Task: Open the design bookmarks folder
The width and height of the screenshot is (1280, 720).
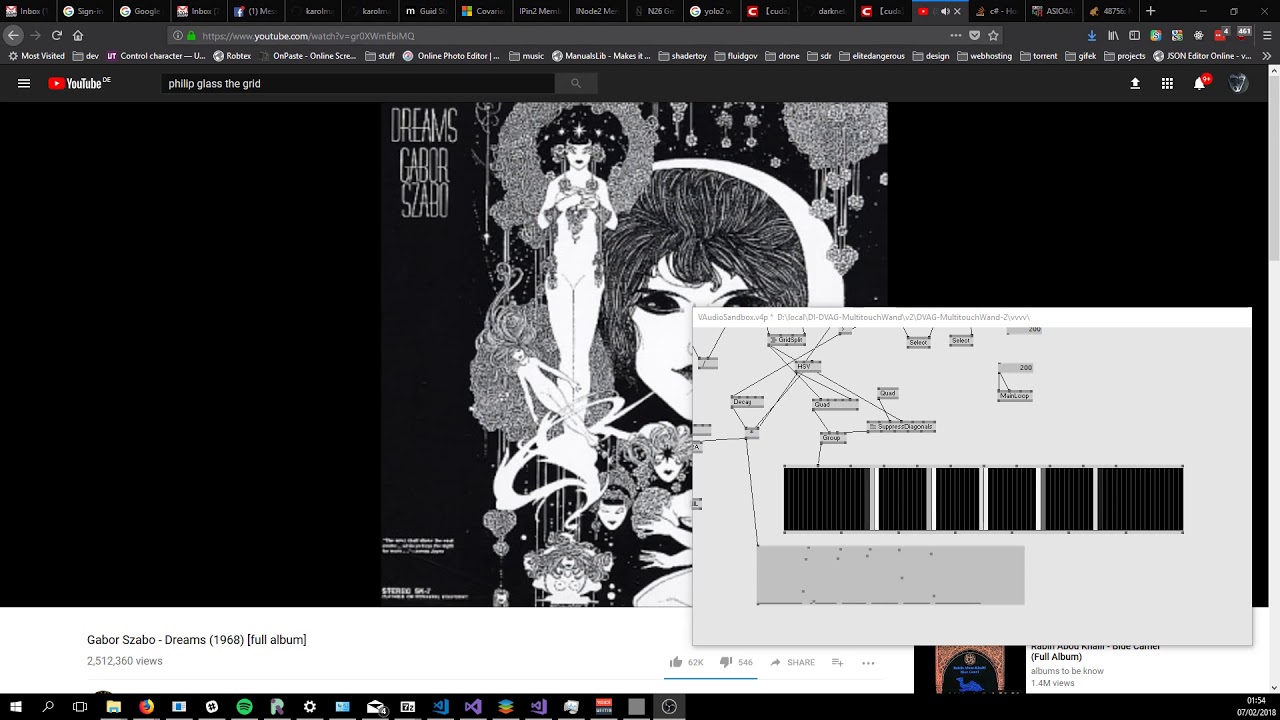Action: pos(930,56)
